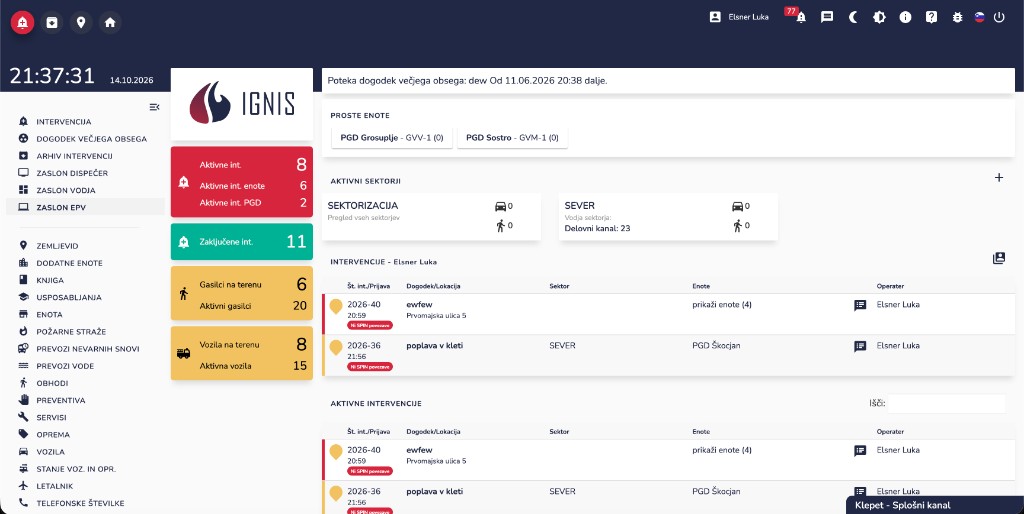Open DODATNE ENOTE in the sidebar
The width and height of the screenshot is (1024, 514).
(85, 263)
